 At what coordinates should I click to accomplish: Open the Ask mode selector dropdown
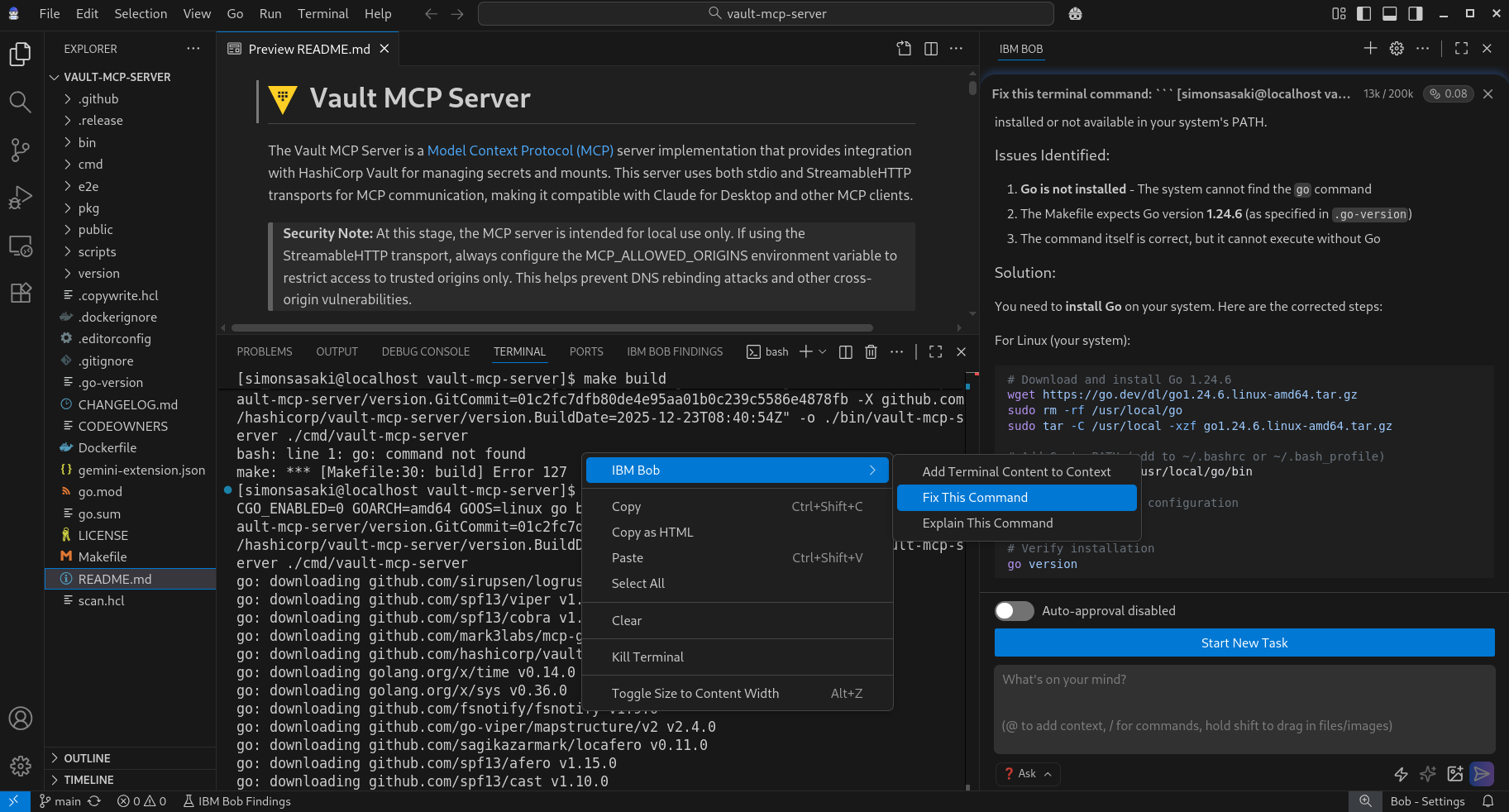pyautogui.click(x=1028, y=774)
